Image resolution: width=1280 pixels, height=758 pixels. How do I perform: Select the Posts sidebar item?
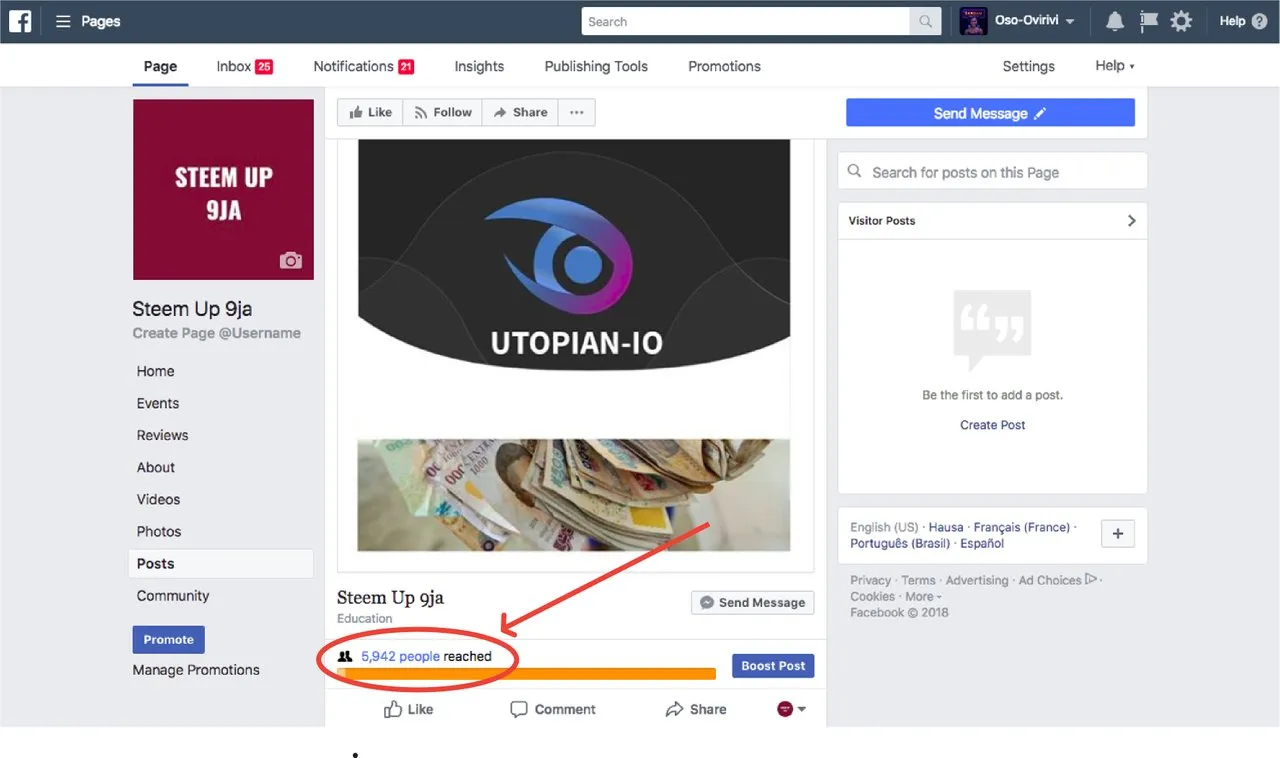tap(221, 563)
